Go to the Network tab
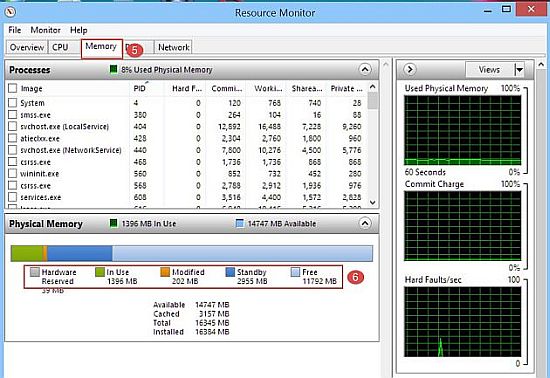 tap(174, 47)
